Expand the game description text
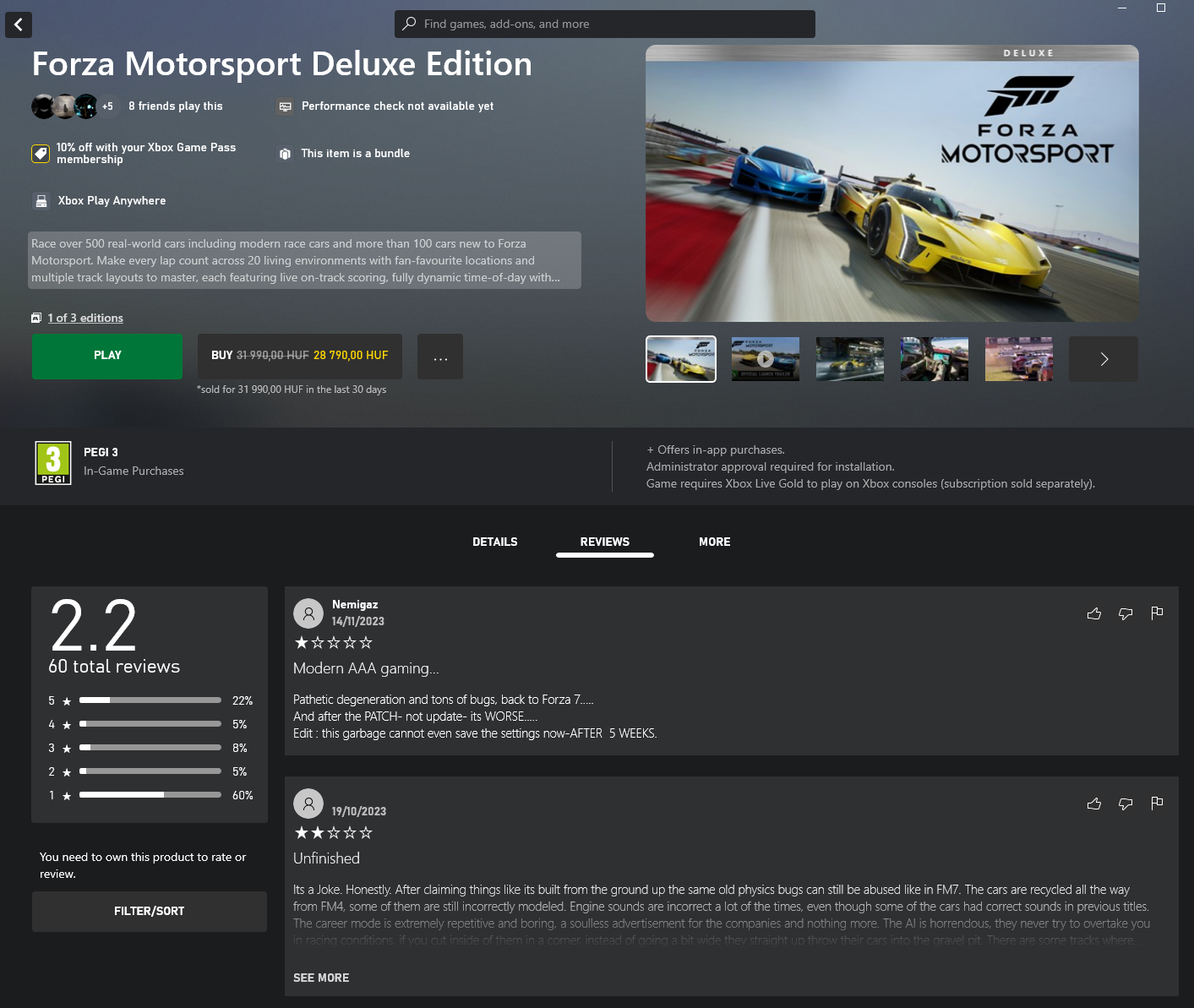 coord(304,260)
